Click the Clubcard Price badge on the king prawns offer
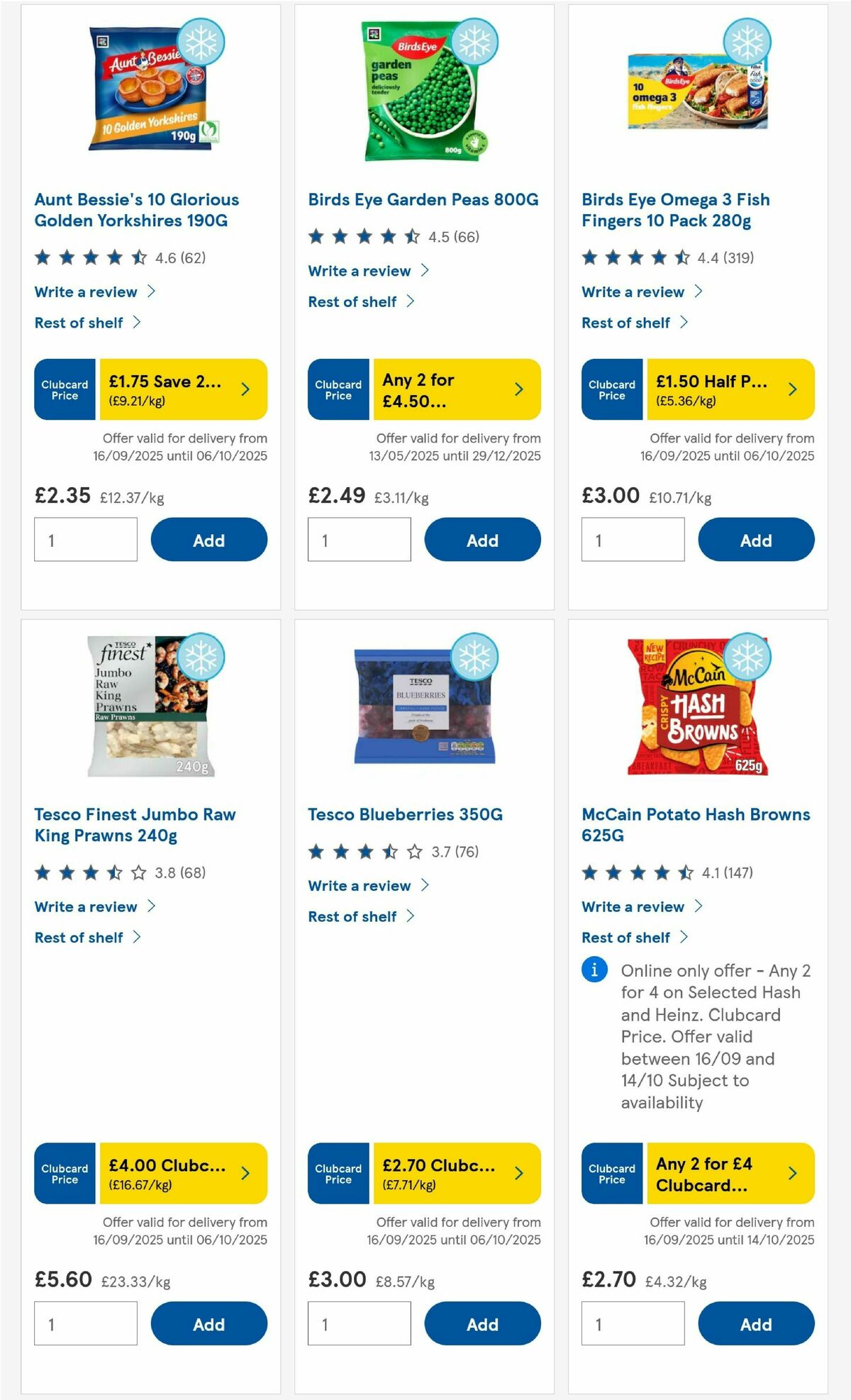The width and height of the screenshot is (851, 1400). coord(64,1174)
